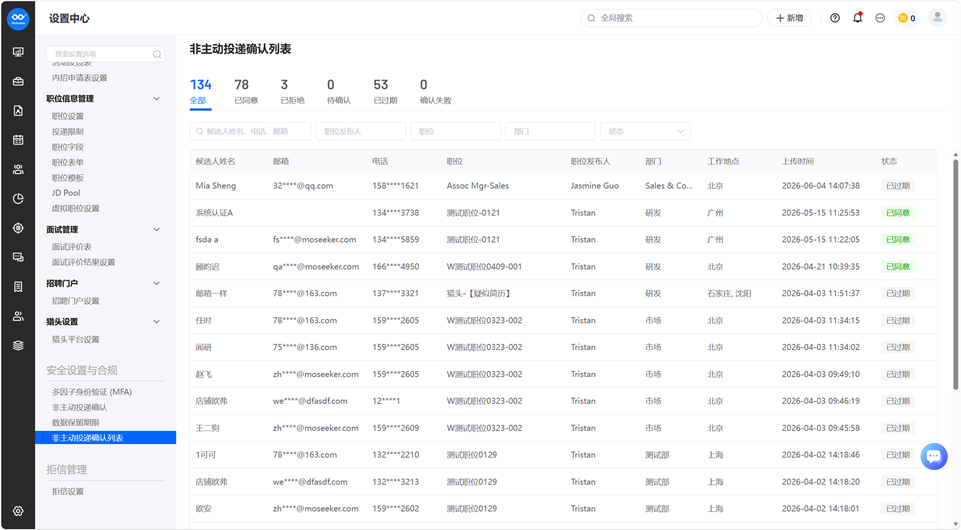Open the notification bell icon

coord(857,18)
